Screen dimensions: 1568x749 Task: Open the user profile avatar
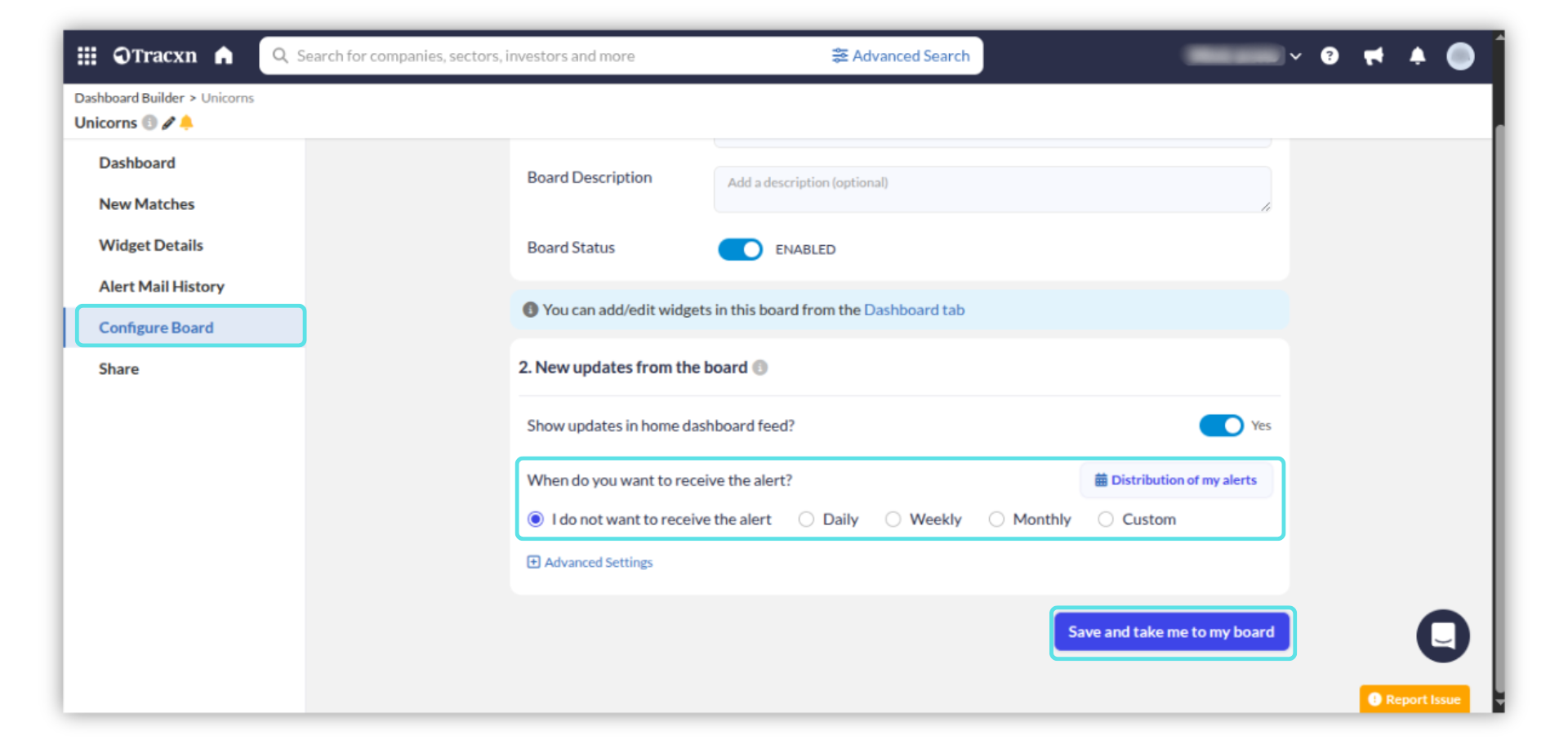pos(1460,56)
